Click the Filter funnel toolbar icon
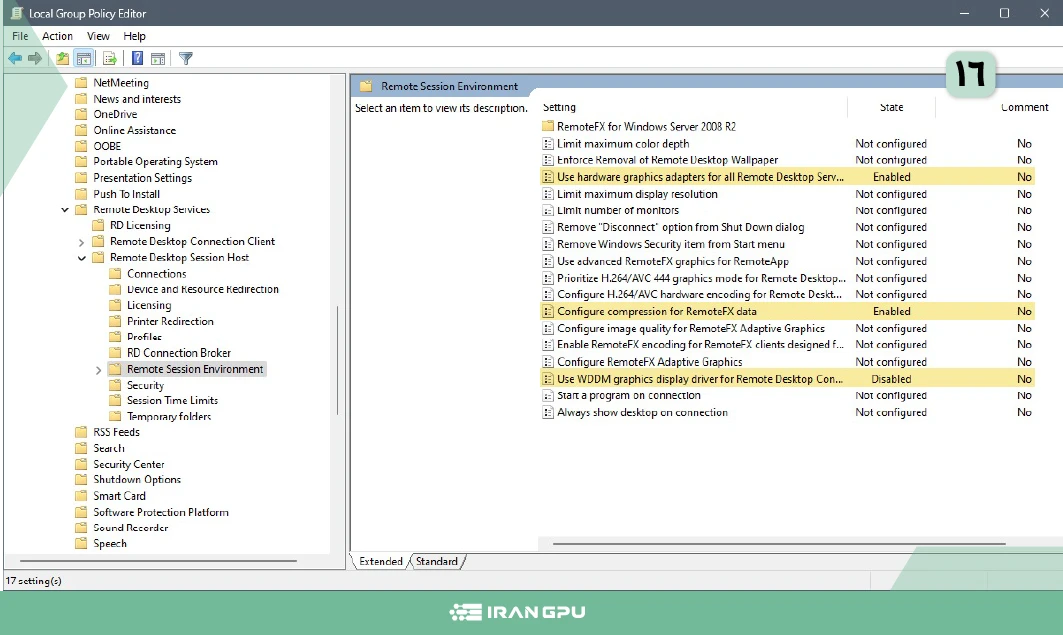Viewport: 1063px width, 635px height. (185, 58)
